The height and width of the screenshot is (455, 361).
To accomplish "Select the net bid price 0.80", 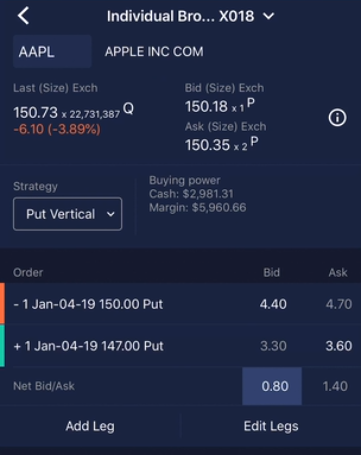I will [x=272, y=386].
